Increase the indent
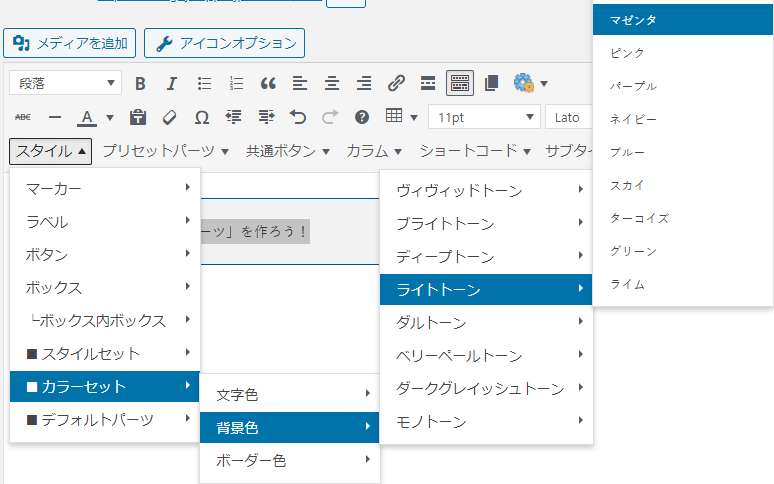The height and width of the screenshot is (484, 774). click(266, 117)
